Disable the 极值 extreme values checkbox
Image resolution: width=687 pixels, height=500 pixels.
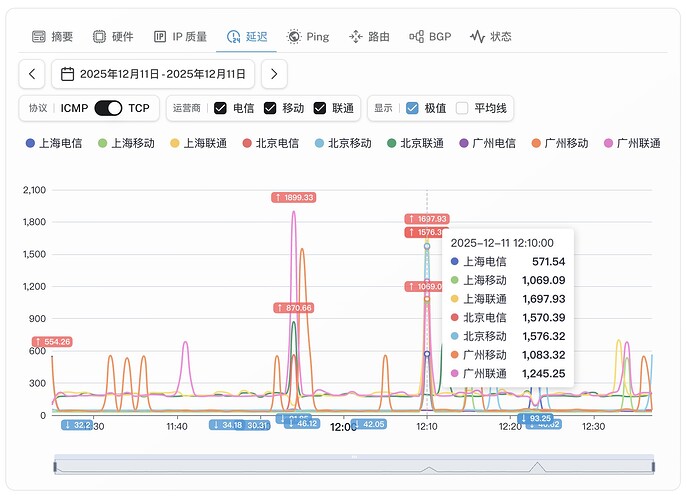[412, 108]
